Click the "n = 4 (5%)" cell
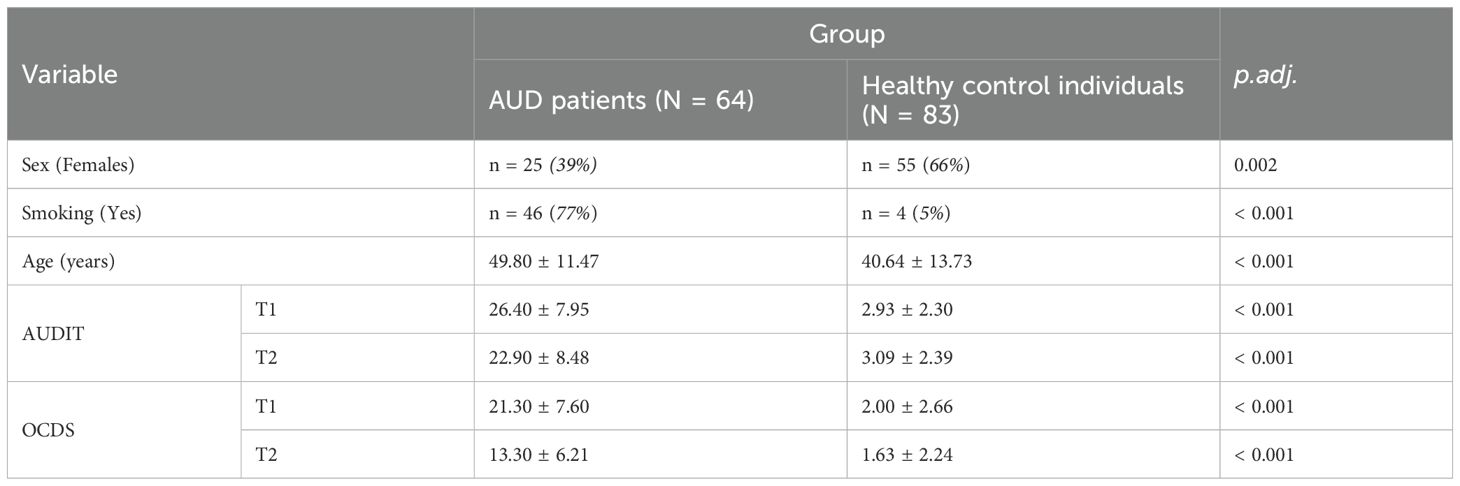The height and width of the screenshot is (486, 1460). tap(906, 214)
